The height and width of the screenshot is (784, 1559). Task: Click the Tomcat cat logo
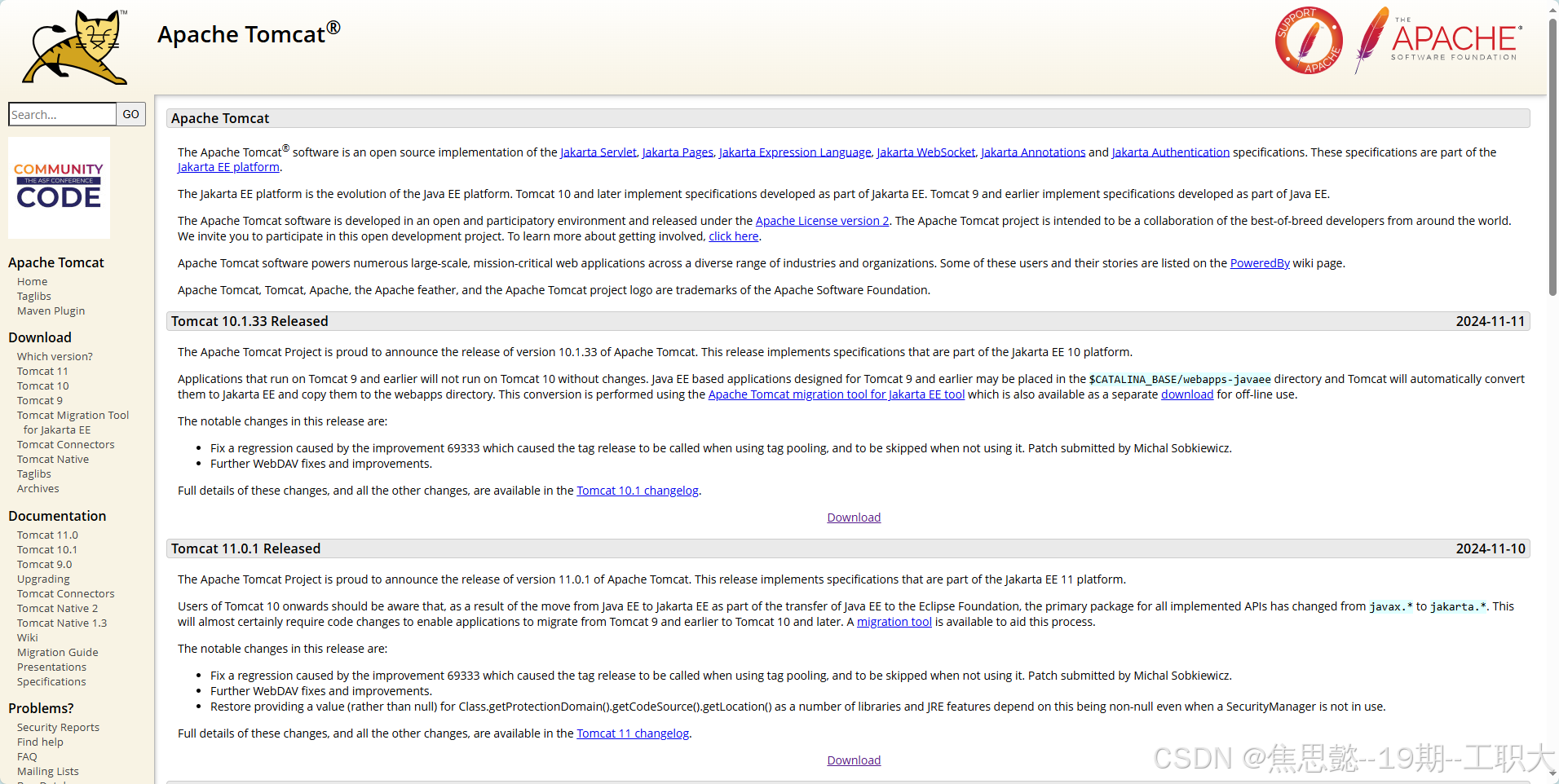pos(75,46)
